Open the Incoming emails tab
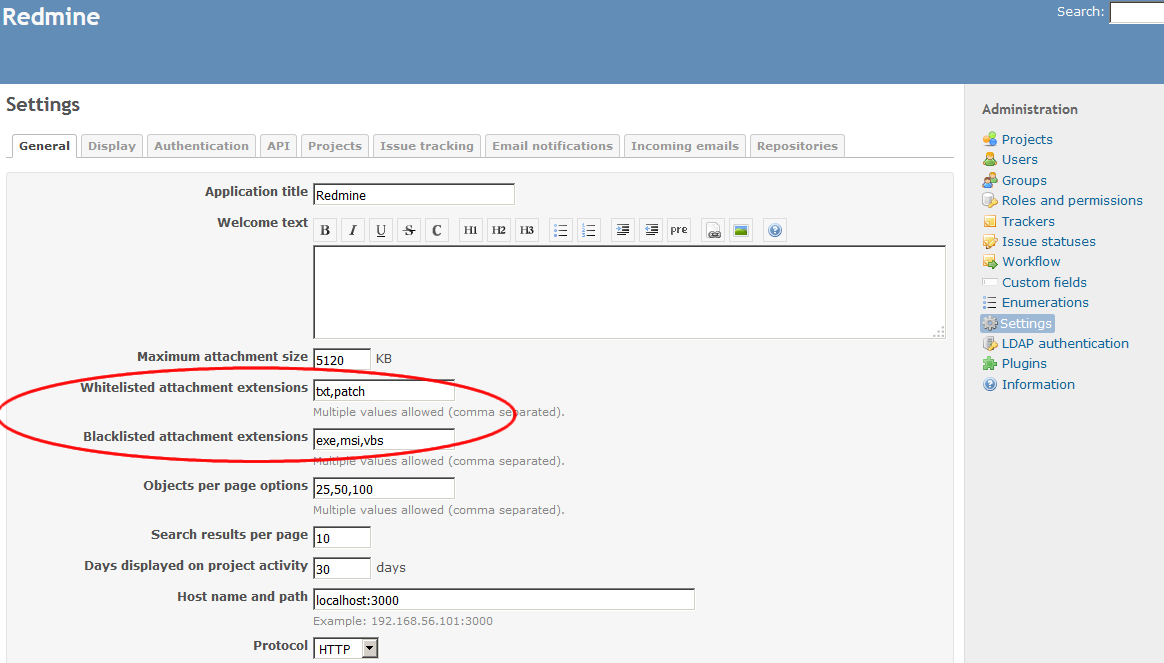1164x663 pixels. pos(684,146)
